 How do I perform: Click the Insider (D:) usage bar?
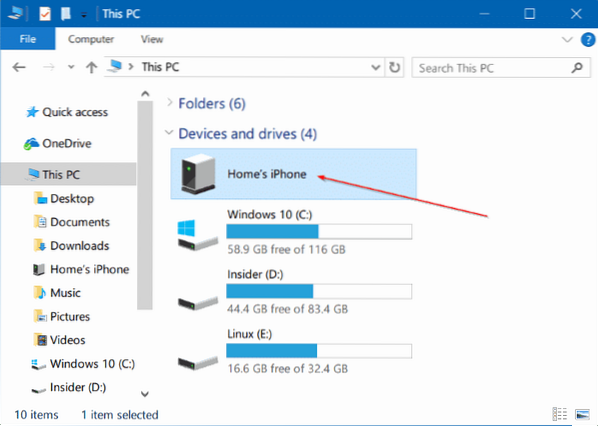319,291
